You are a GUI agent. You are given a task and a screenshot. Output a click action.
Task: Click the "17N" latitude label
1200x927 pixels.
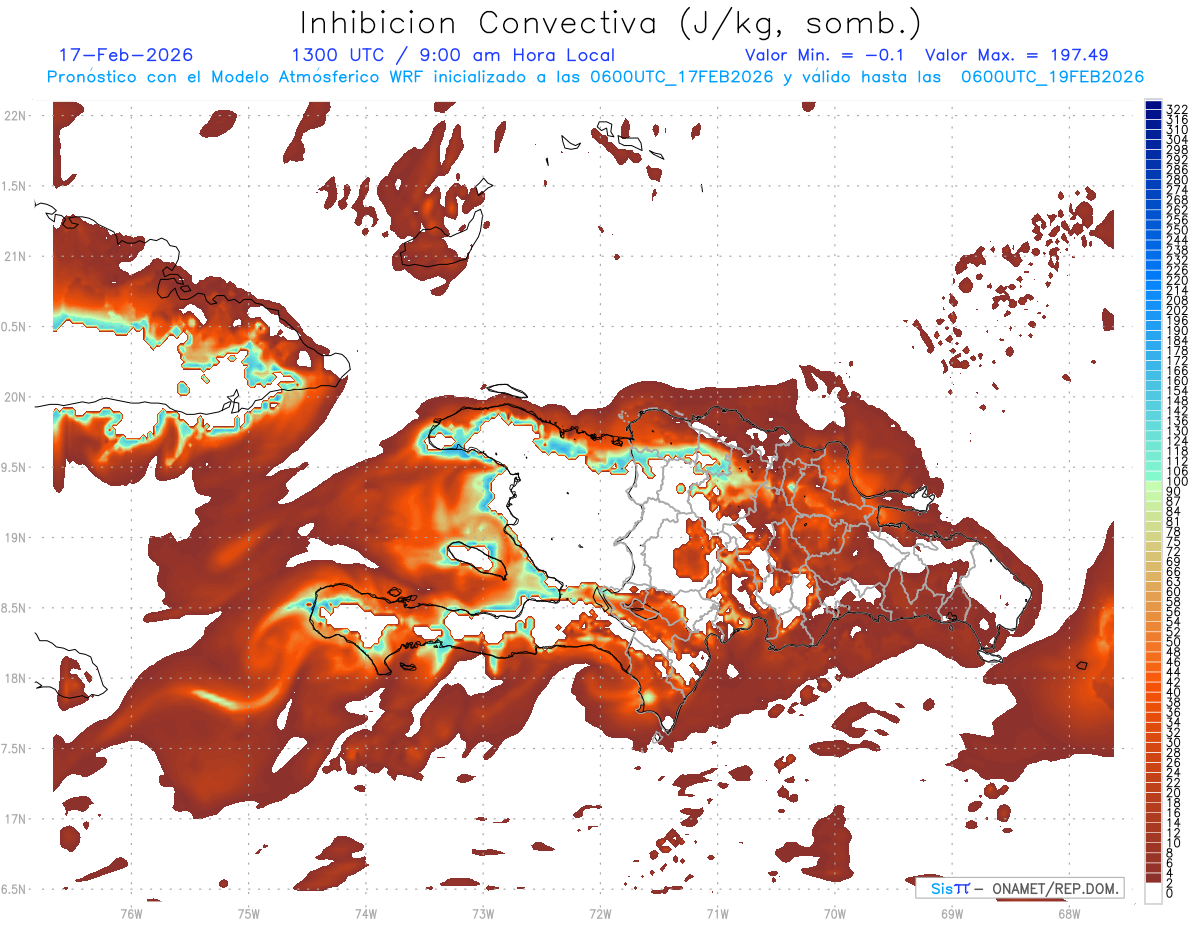(15, 820)
